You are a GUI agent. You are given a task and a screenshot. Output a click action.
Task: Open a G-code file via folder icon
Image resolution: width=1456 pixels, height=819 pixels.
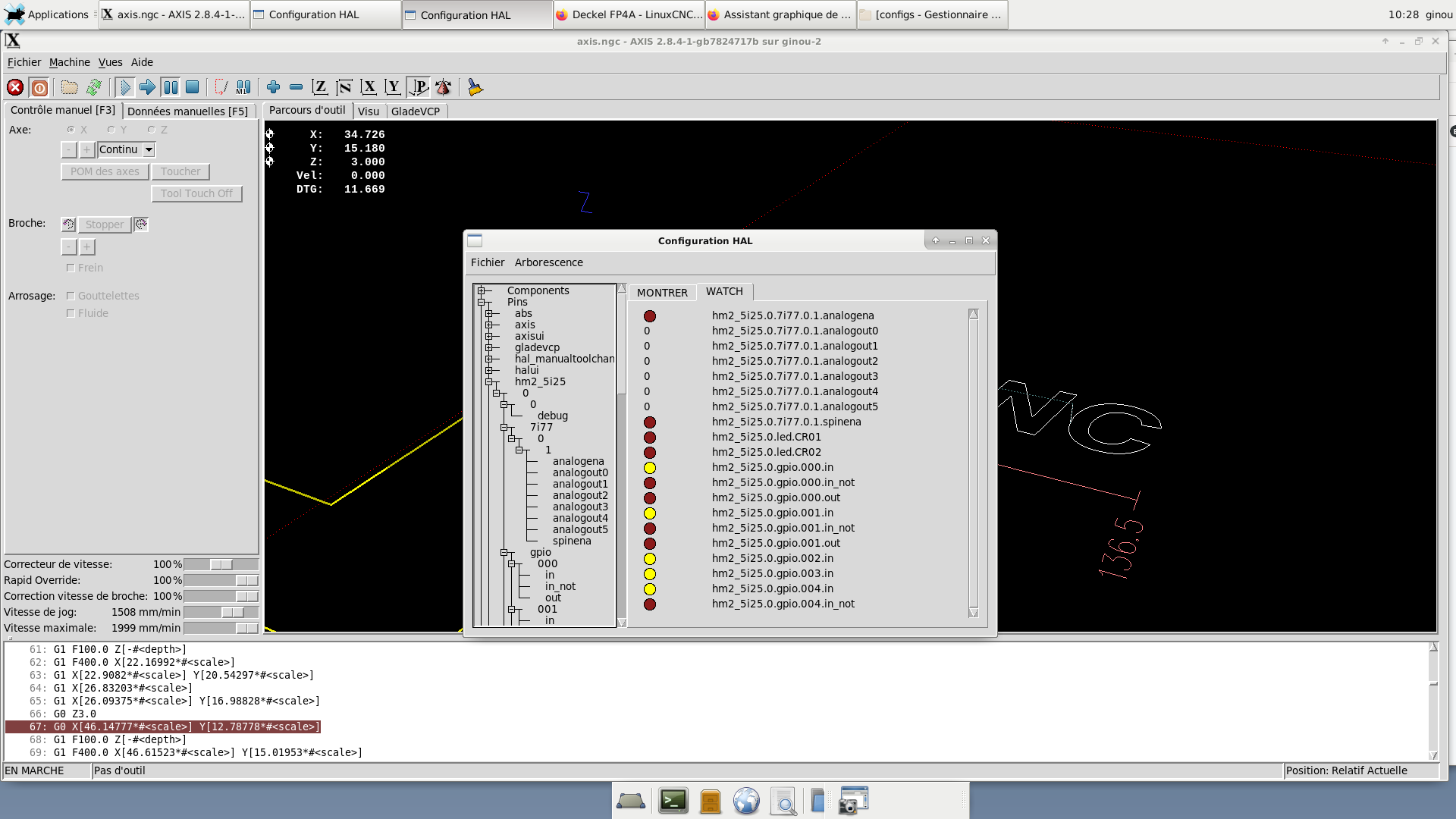pos(70,88)
